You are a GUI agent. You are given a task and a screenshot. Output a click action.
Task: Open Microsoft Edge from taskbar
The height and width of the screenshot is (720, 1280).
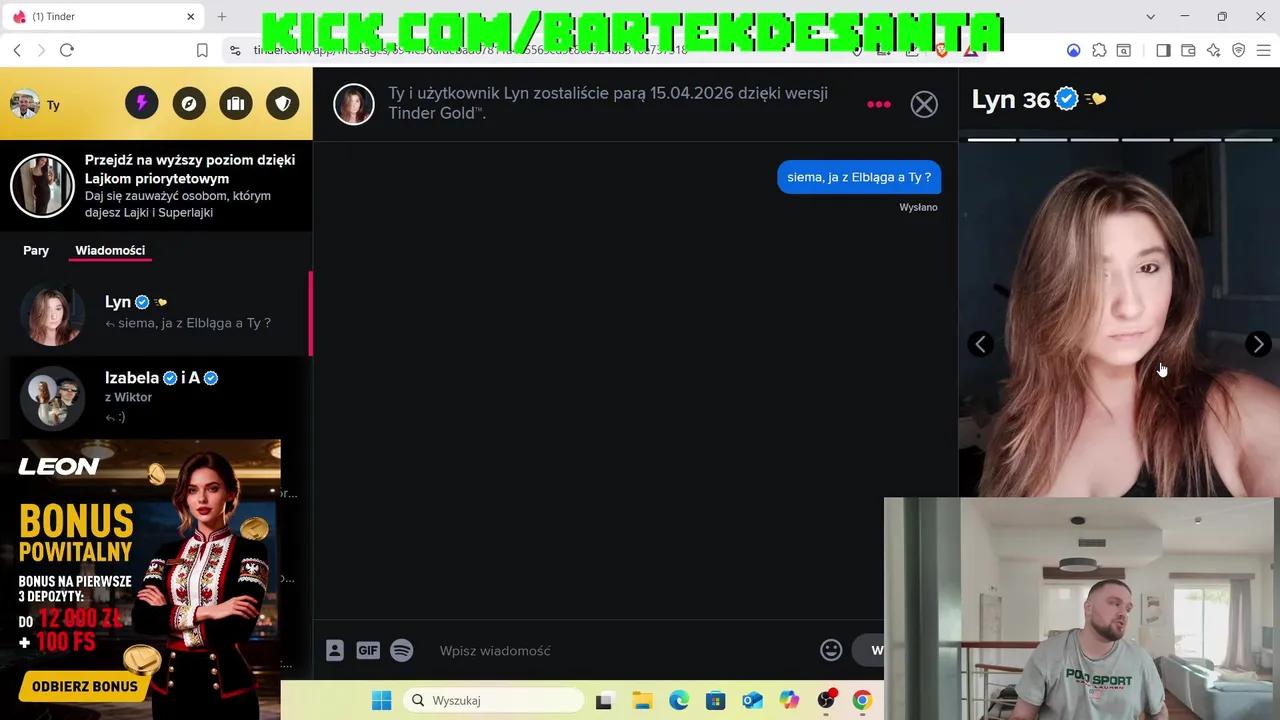coord(679,701)
